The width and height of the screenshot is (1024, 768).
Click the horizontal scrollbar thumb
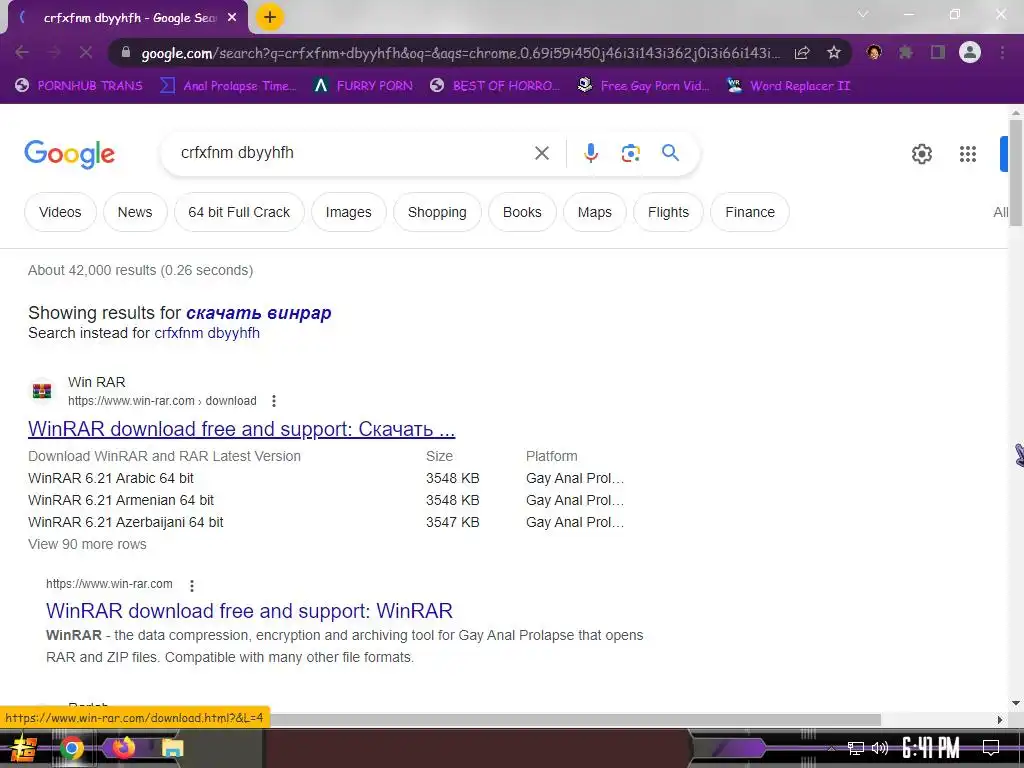pyautogui.click(x=575, y=720)
